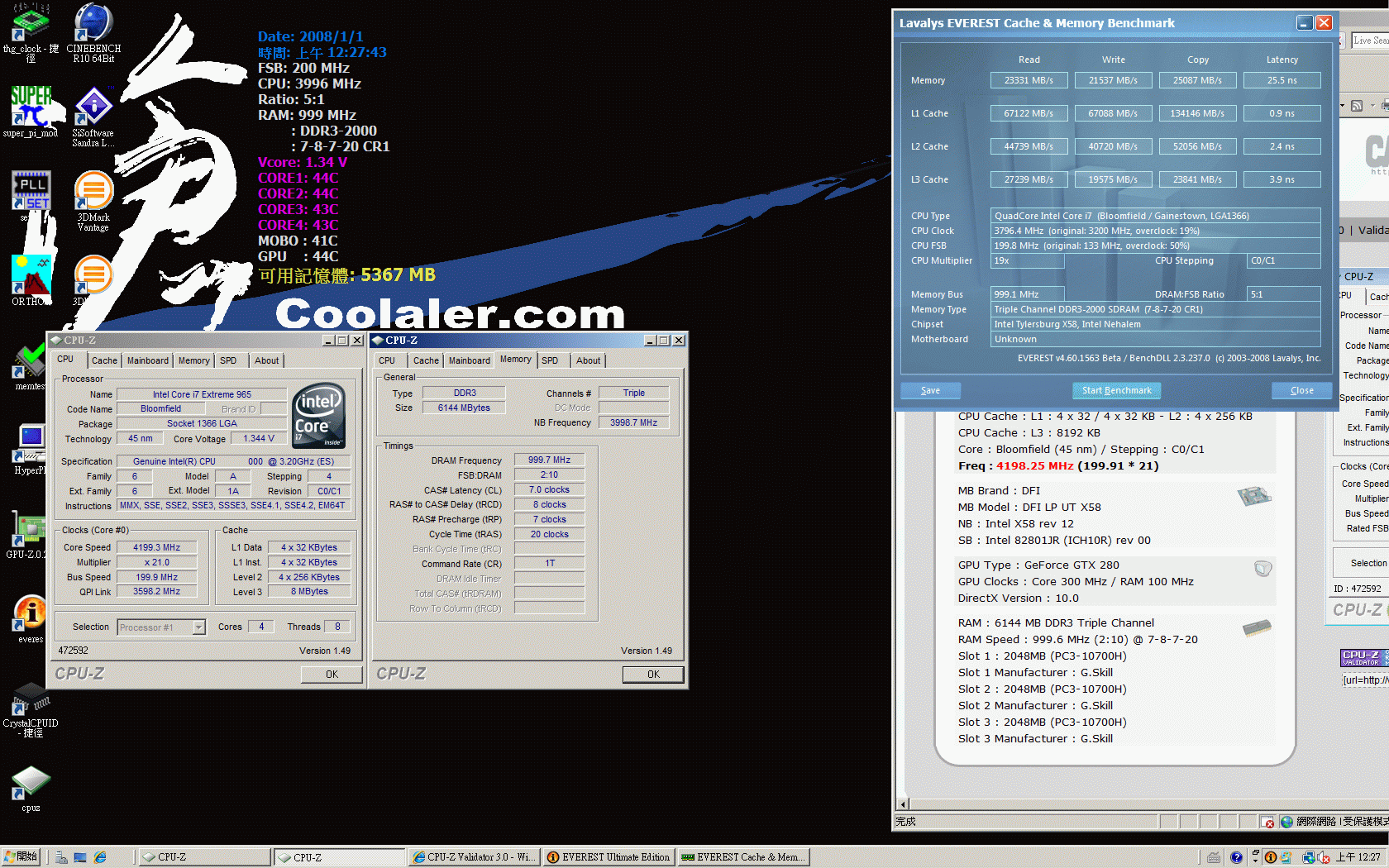Click the Close button in EVEREST benchmark

1302,390
